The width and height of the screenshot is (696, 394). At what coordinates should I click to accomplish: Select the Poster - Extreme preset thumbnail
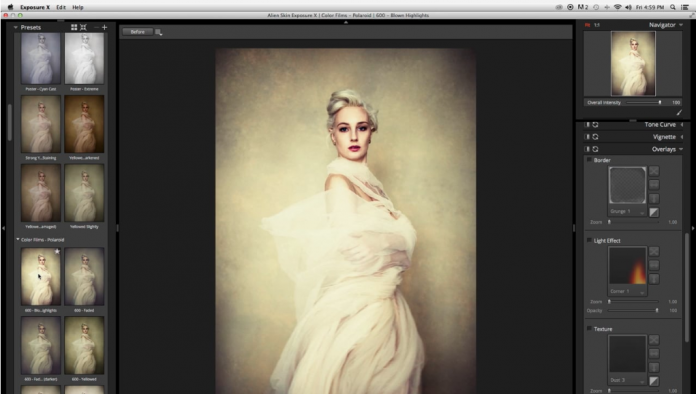[x=84, y=59]
